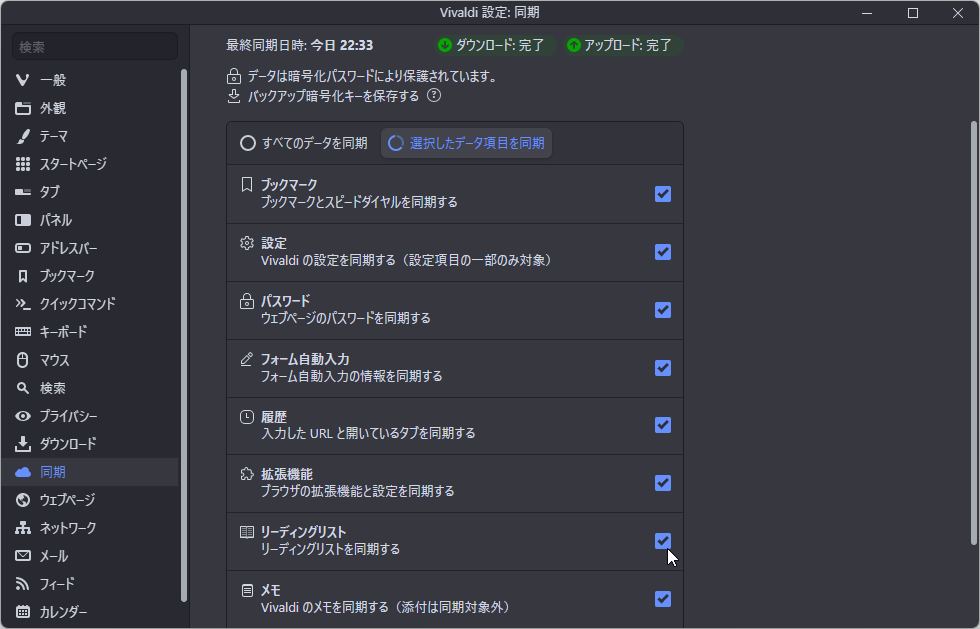Click the フィード sidebar icon

[x=22, y=583]
